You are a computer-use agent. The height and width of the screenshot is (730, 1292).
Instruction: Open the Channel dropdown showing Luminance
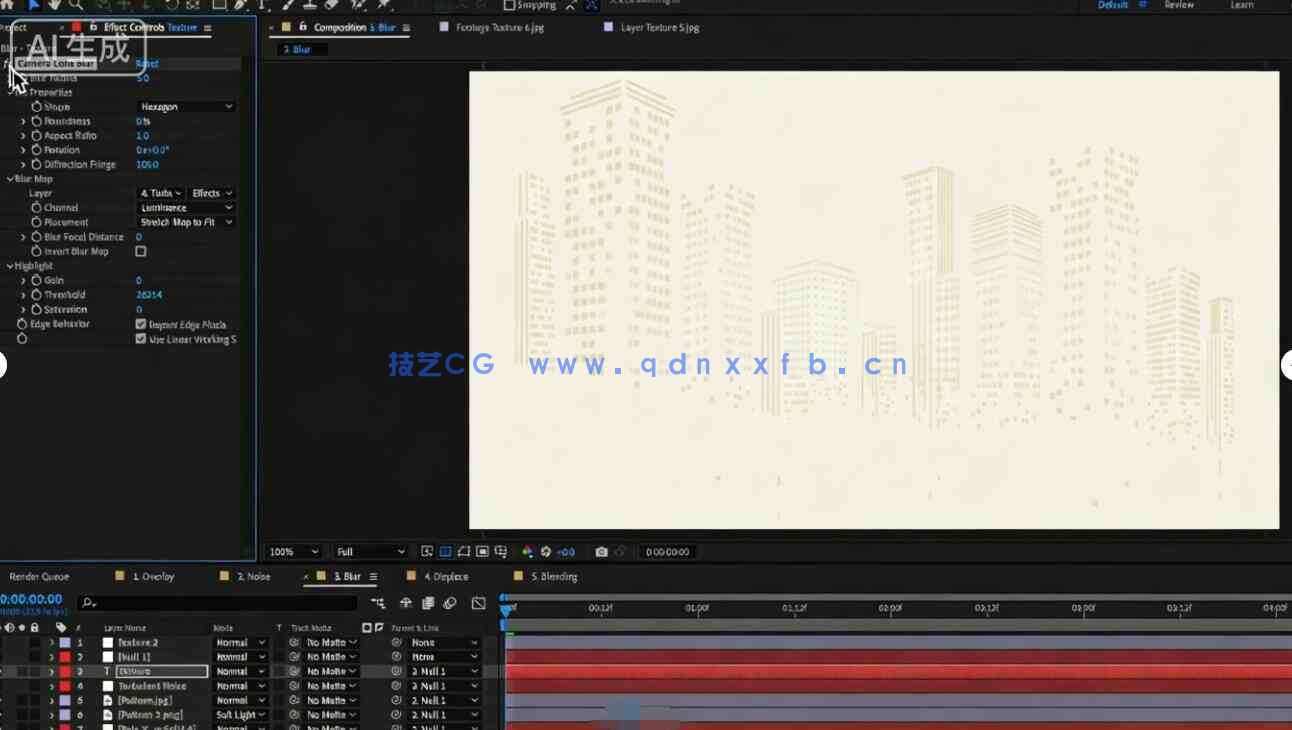point(186,208)
